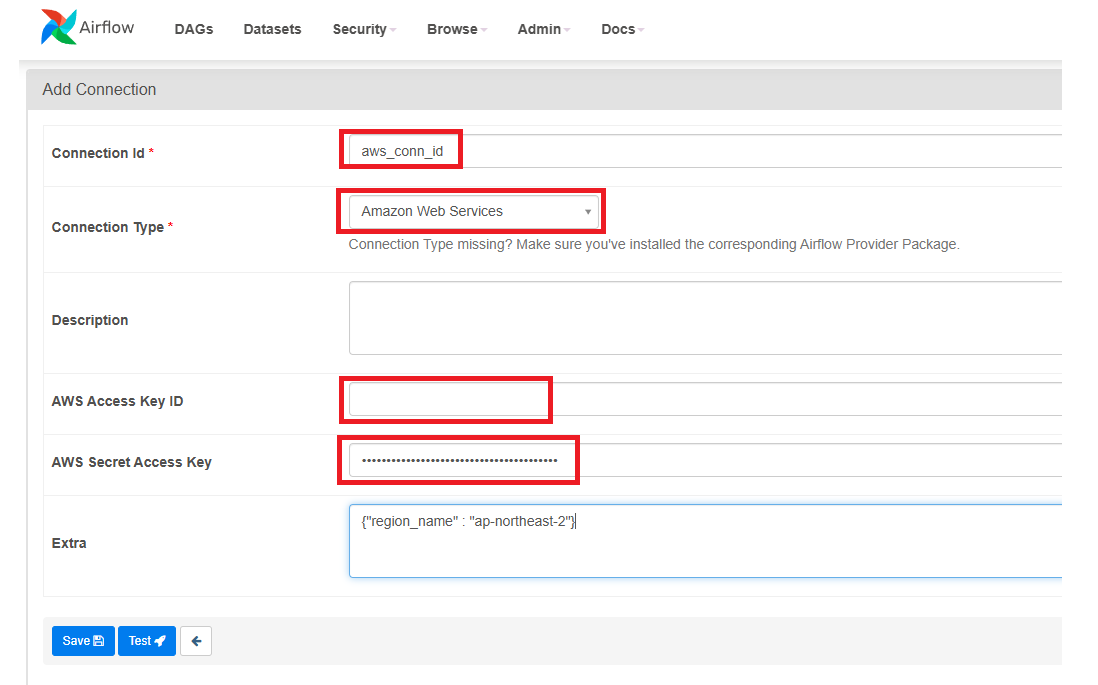
Task: Click the Description field label
Action: [x=90, y=320]
